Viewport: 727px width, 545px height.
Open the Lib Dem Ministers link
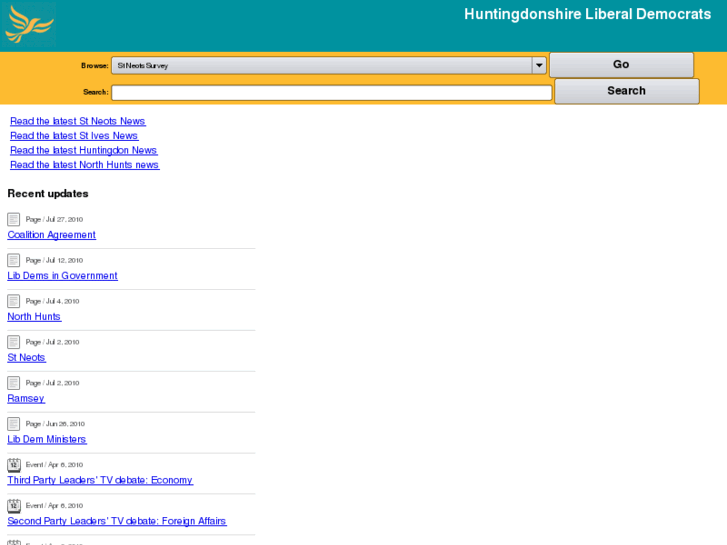coord(47,439)
